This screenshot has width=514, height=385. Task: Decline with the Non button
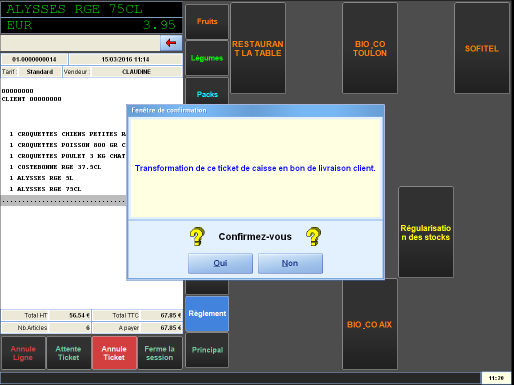[x=290, y=263]
